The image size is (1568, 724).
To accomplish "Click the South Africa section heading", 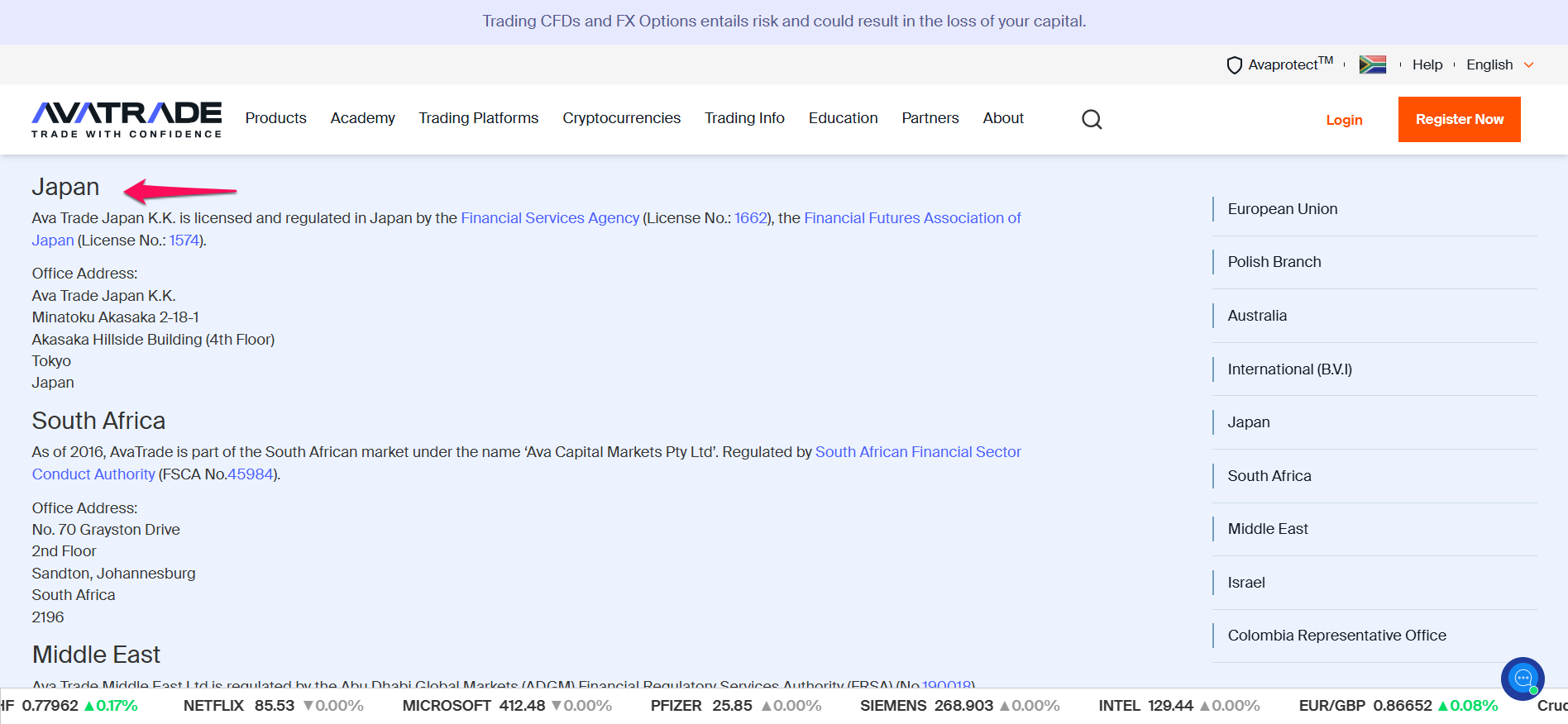I will coord(98,421).
